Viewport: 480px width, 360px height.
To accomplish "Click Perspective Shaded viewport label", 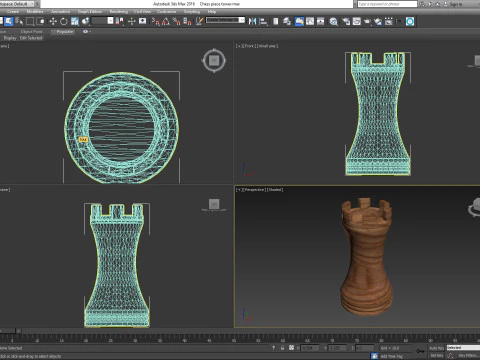I will [260, 190].
